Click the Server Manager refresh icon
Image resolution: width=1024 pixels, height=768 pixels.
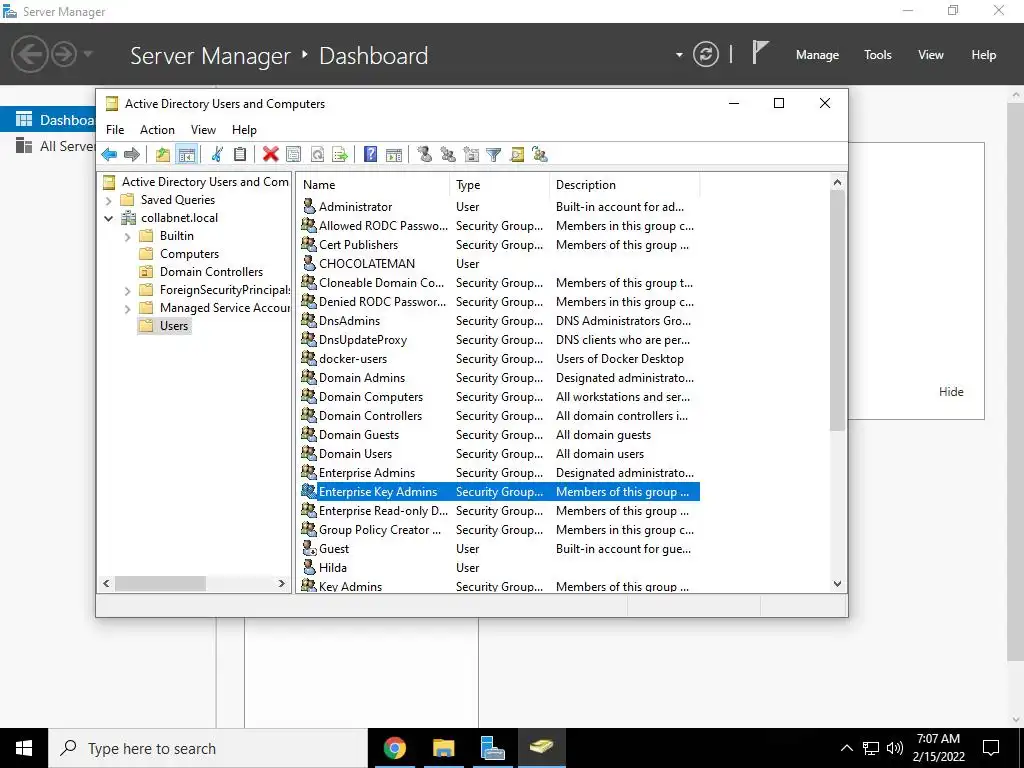click(706, 54)
